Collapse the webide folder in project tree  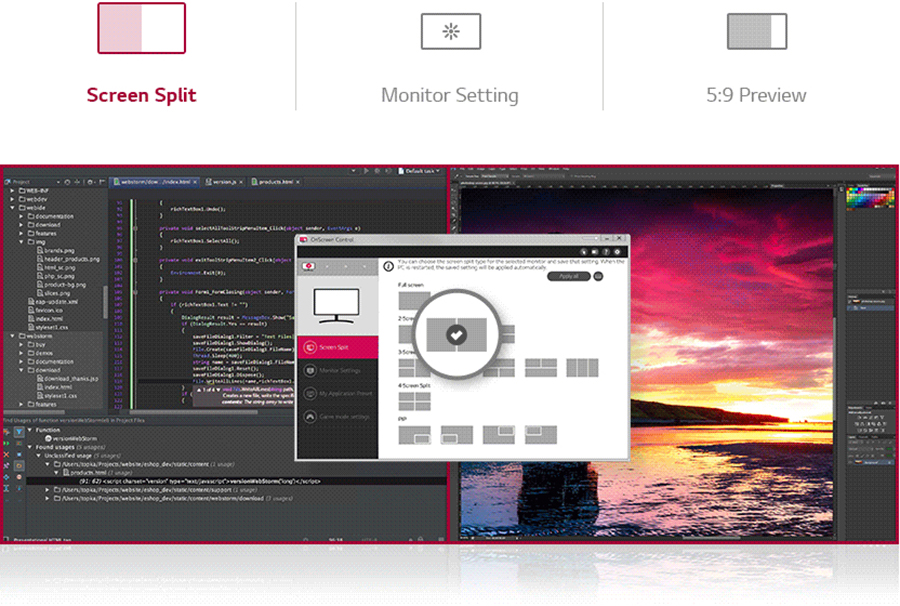(13, 208)
